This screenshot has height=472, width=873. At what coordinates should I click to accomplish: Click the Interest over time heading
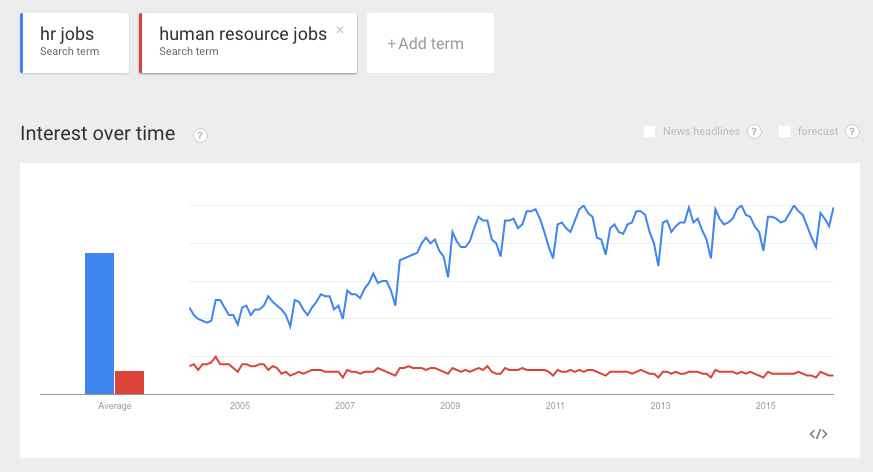coord(97,134)
